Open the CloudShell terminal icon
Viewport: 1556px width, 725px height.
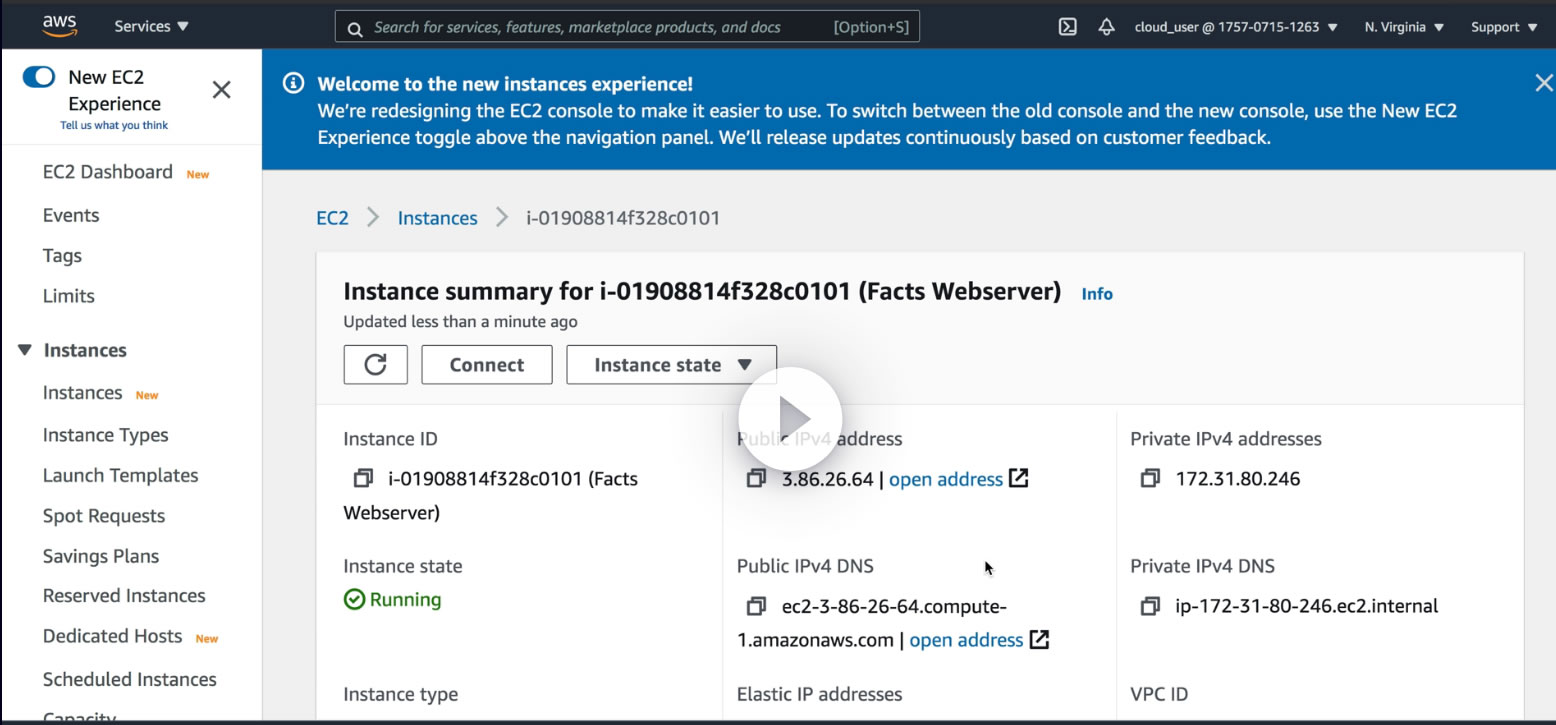(1067, 27)
